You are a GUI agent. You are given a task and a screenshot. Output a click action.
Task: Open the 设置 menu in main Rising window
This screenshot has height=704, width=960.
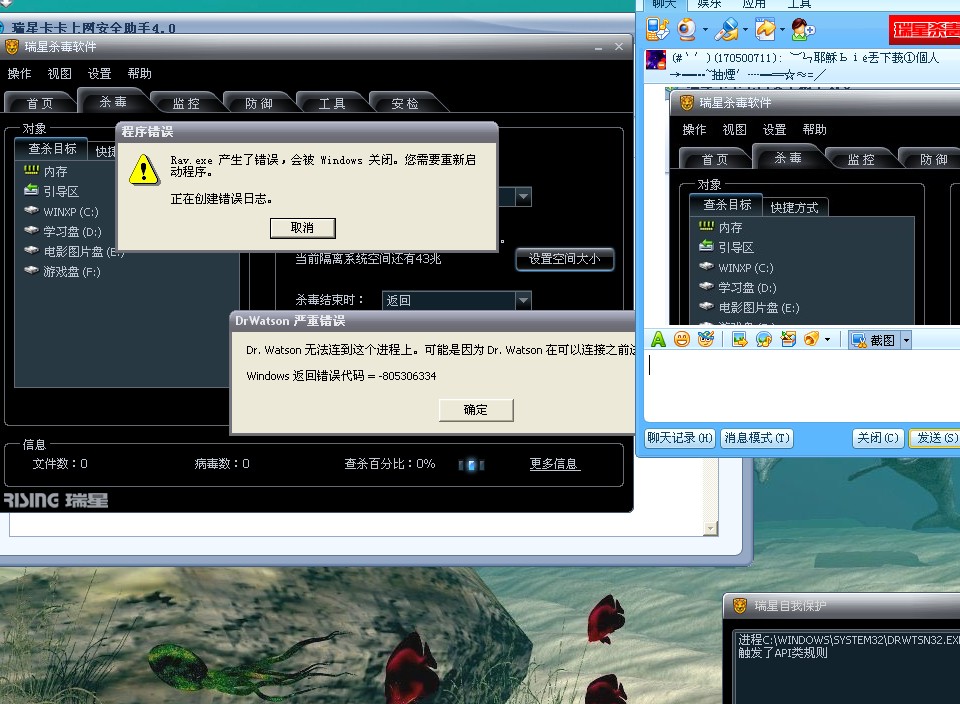coord(99,73)
